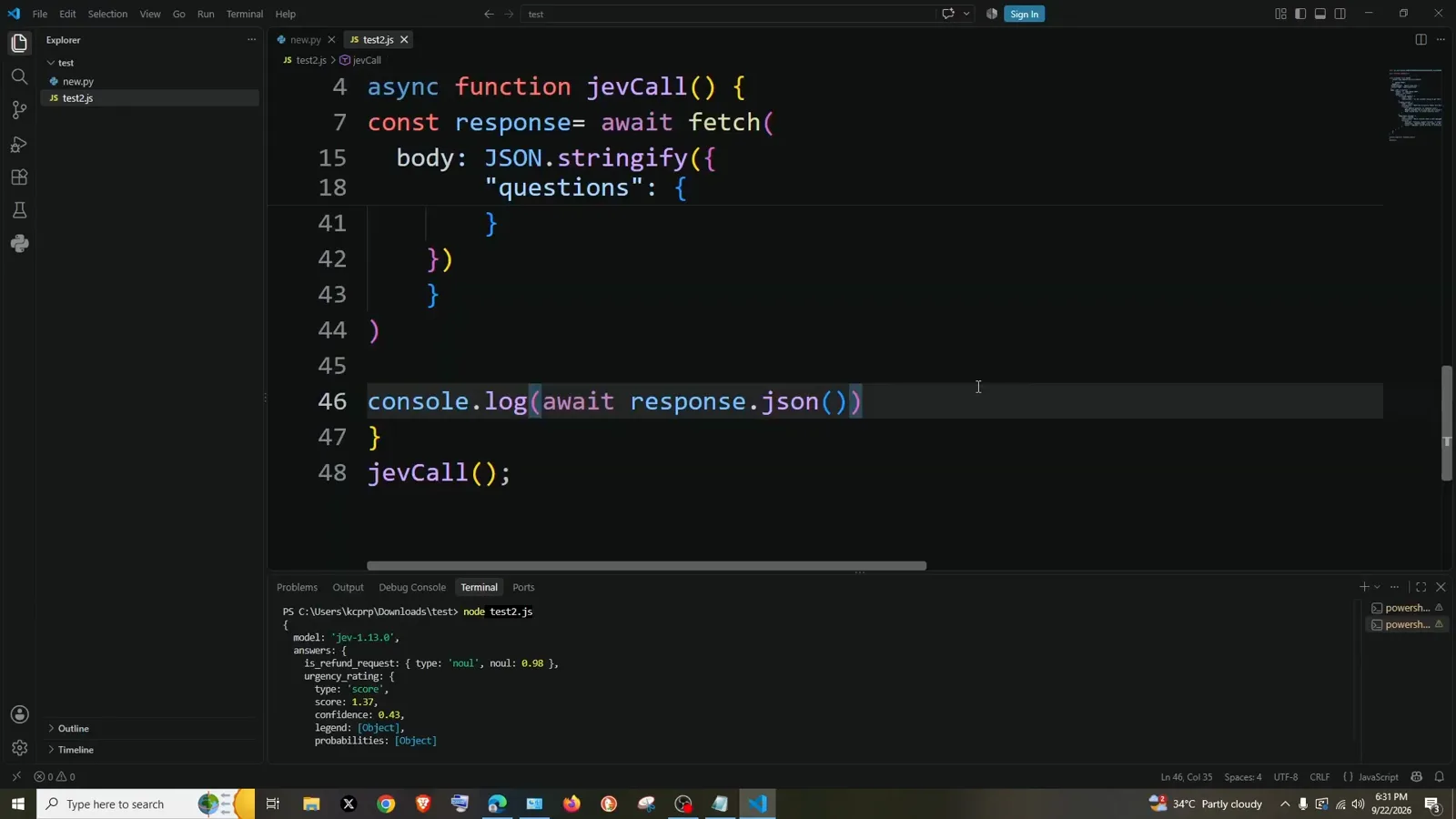Switch to the Output panel tab
This screenshot has width=1456, height=819.
348,588
